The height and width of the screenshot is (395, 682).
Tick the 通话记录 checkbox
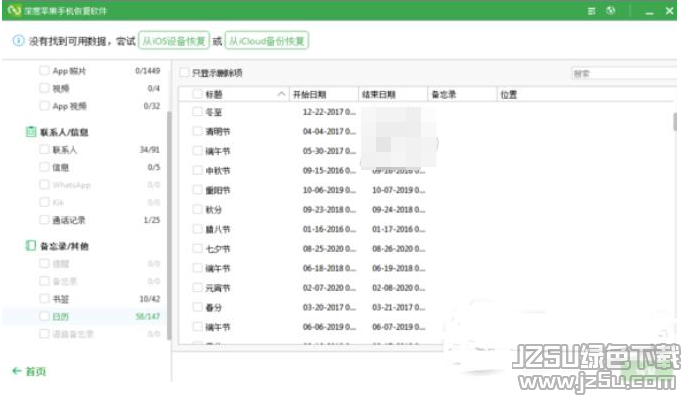(x=44, y=220)
